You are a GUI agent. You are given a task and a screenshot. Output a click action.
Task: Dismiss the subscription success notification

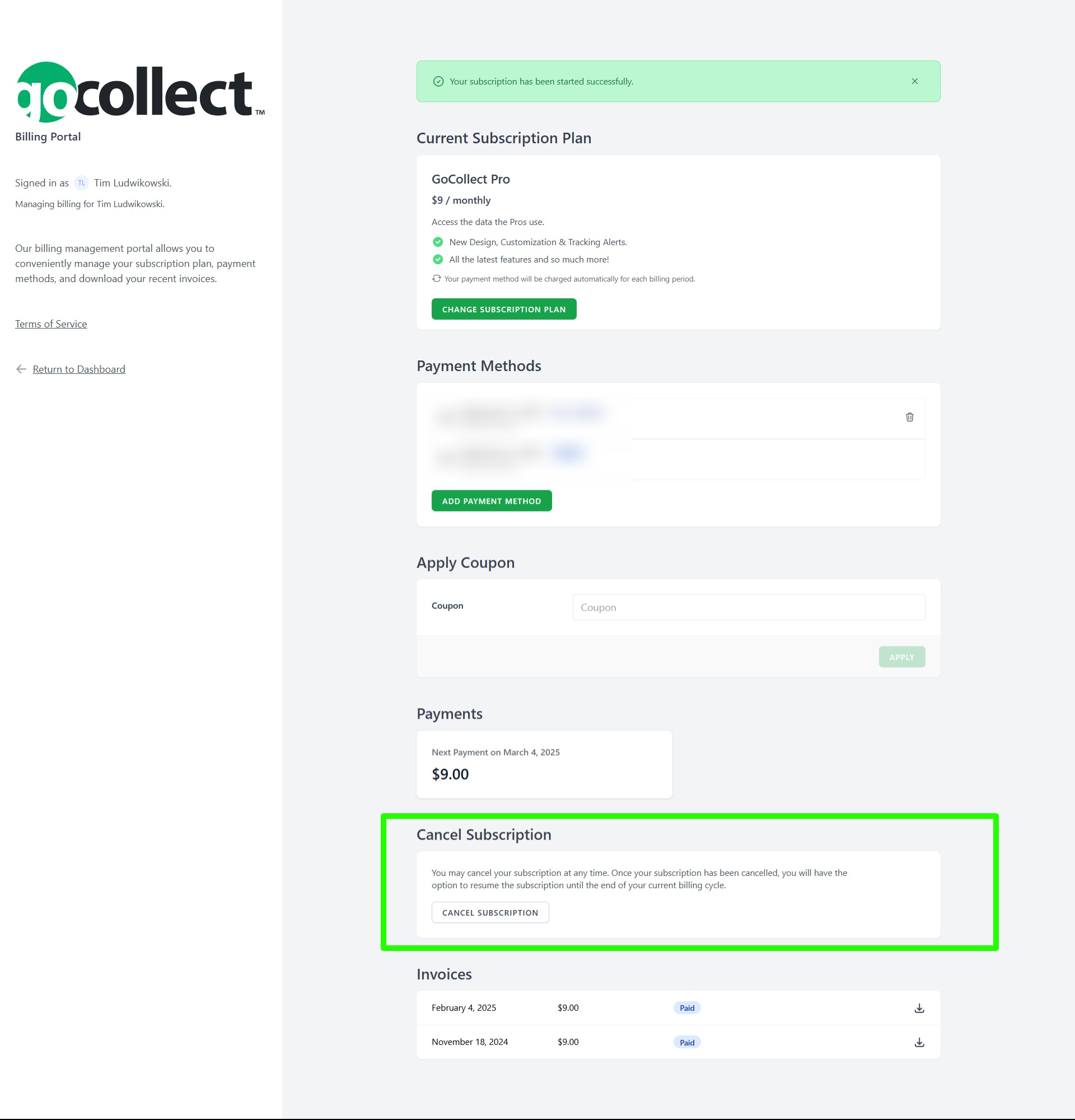pyautogui.click(x=914, y=81)
